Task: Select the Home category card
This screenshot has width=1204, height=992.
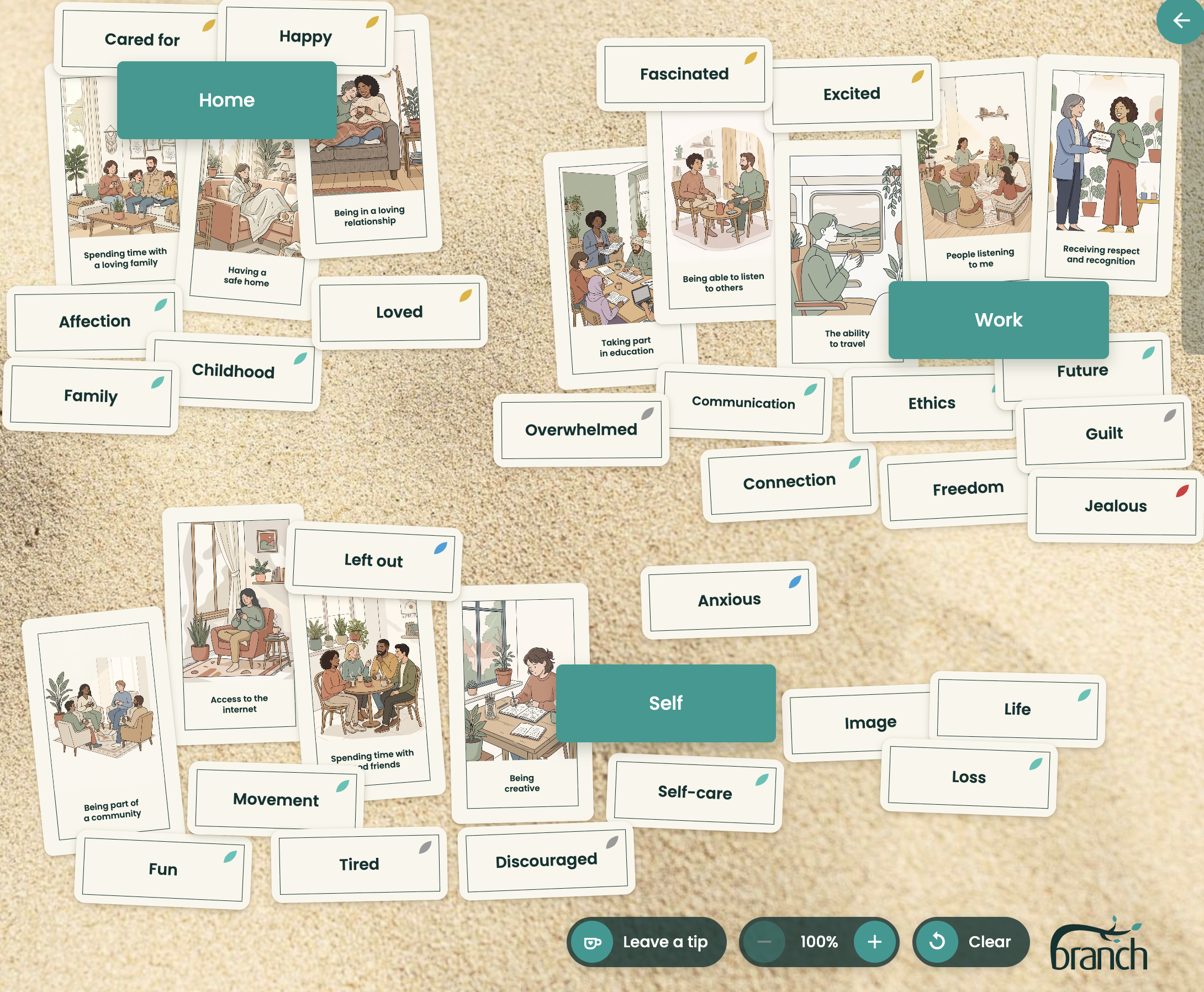Action: [x=227, y=100]
